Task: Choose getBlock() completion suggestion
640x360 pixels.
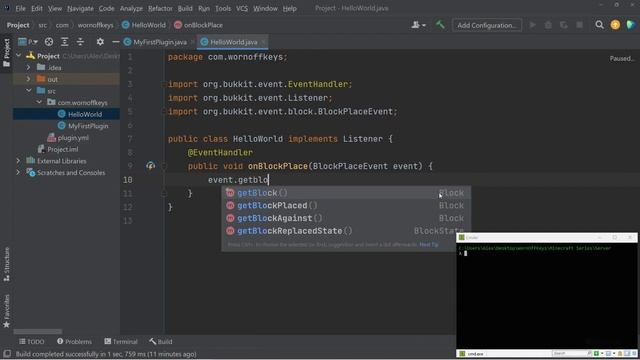Action: pyautogui.click(x=346, y=193)
